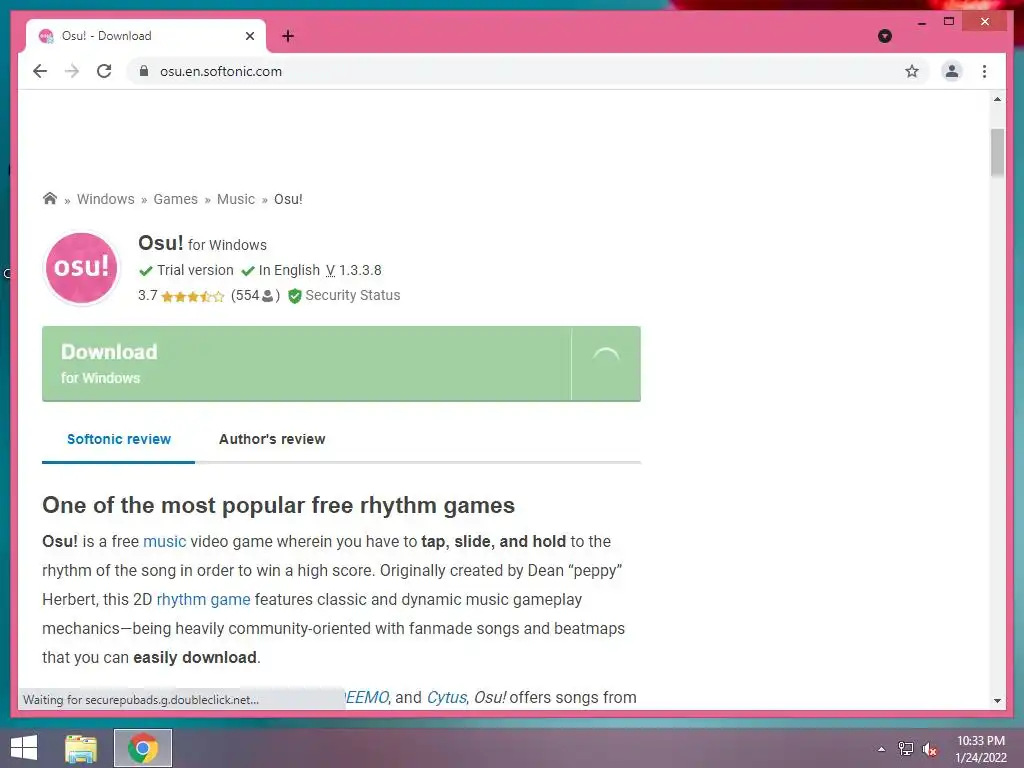This screenshot has height=768, width=1024.
Task: Open the network status tray icon
Action: coord(906,749)
